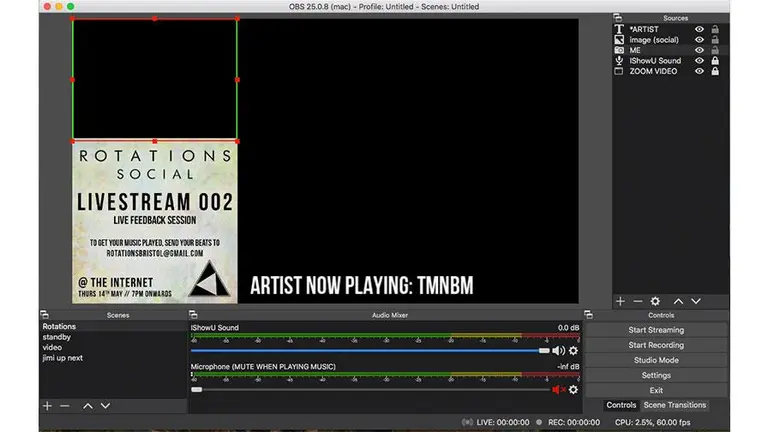Add a new scene with plus icon

[47, 406]
